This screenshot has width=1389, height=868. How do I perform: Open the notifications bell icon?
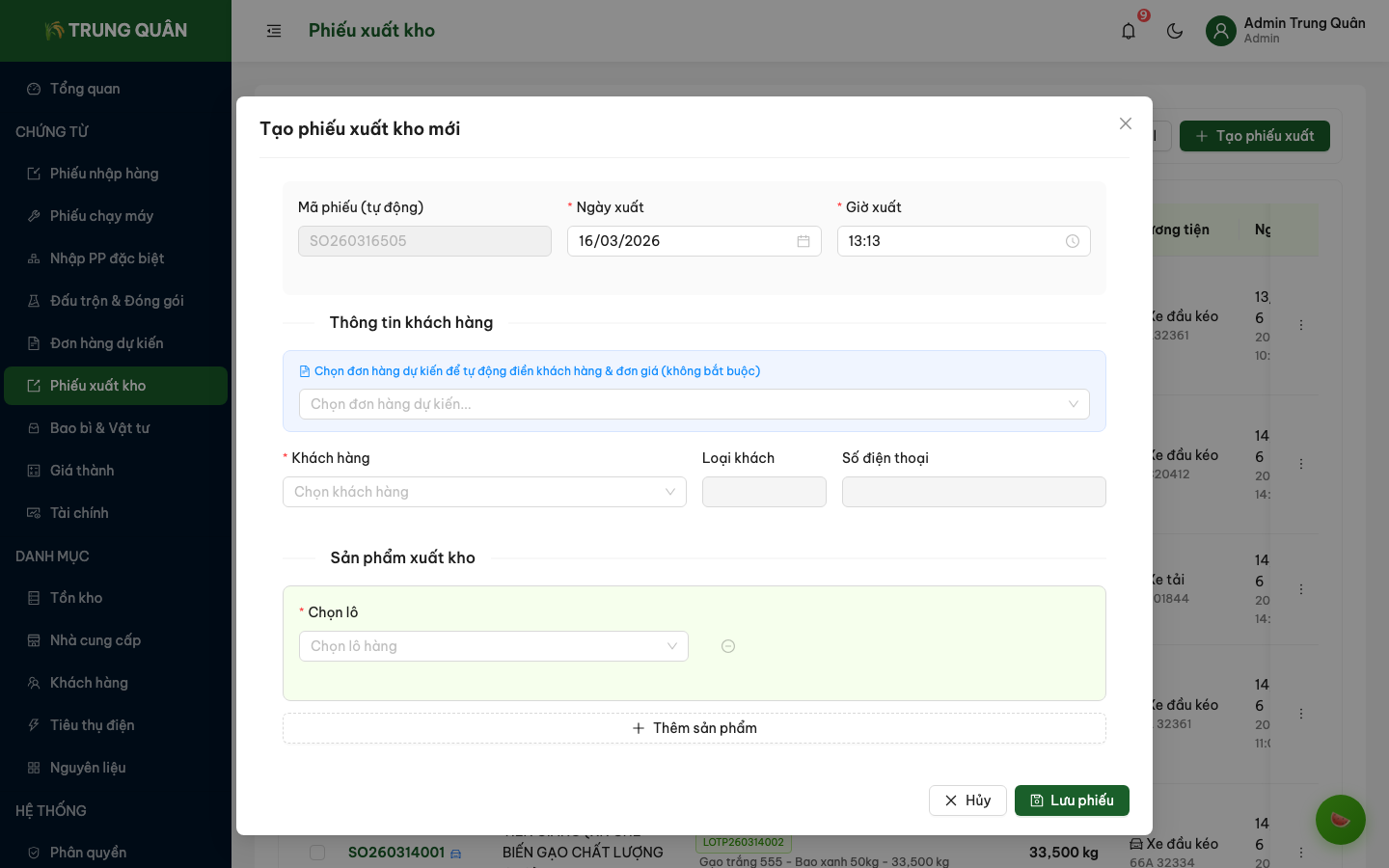click(1129, 31)
